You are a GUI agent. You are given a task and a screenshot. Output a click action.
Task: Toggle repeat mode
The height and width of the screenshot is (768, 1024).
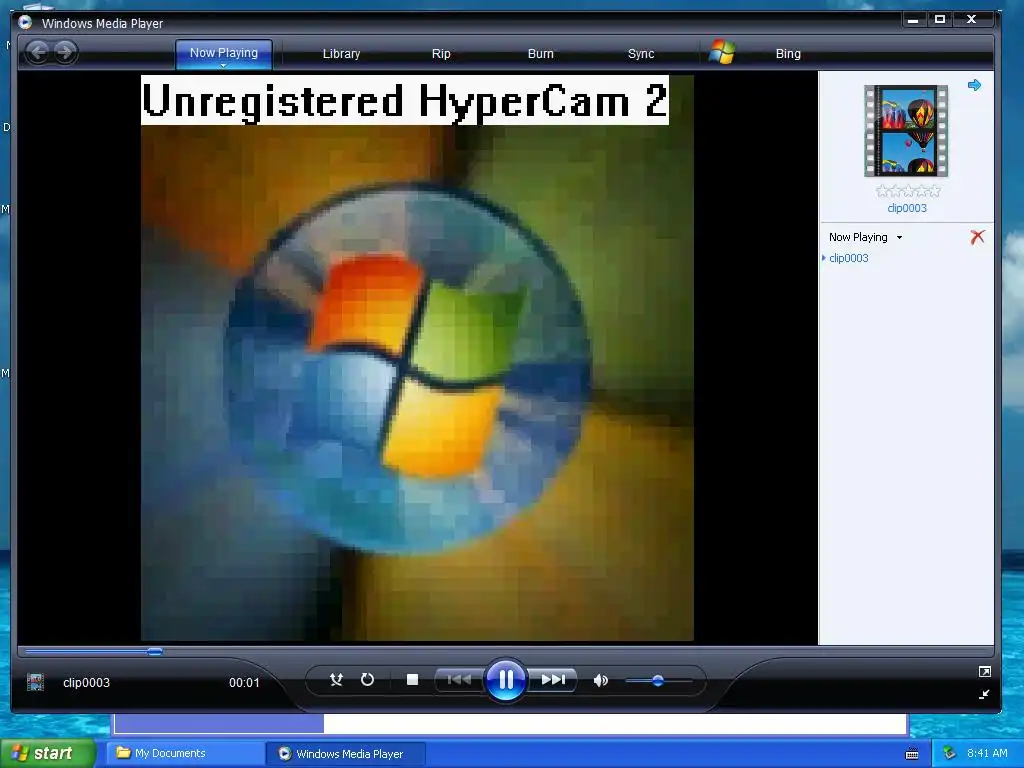pos(368,680)
